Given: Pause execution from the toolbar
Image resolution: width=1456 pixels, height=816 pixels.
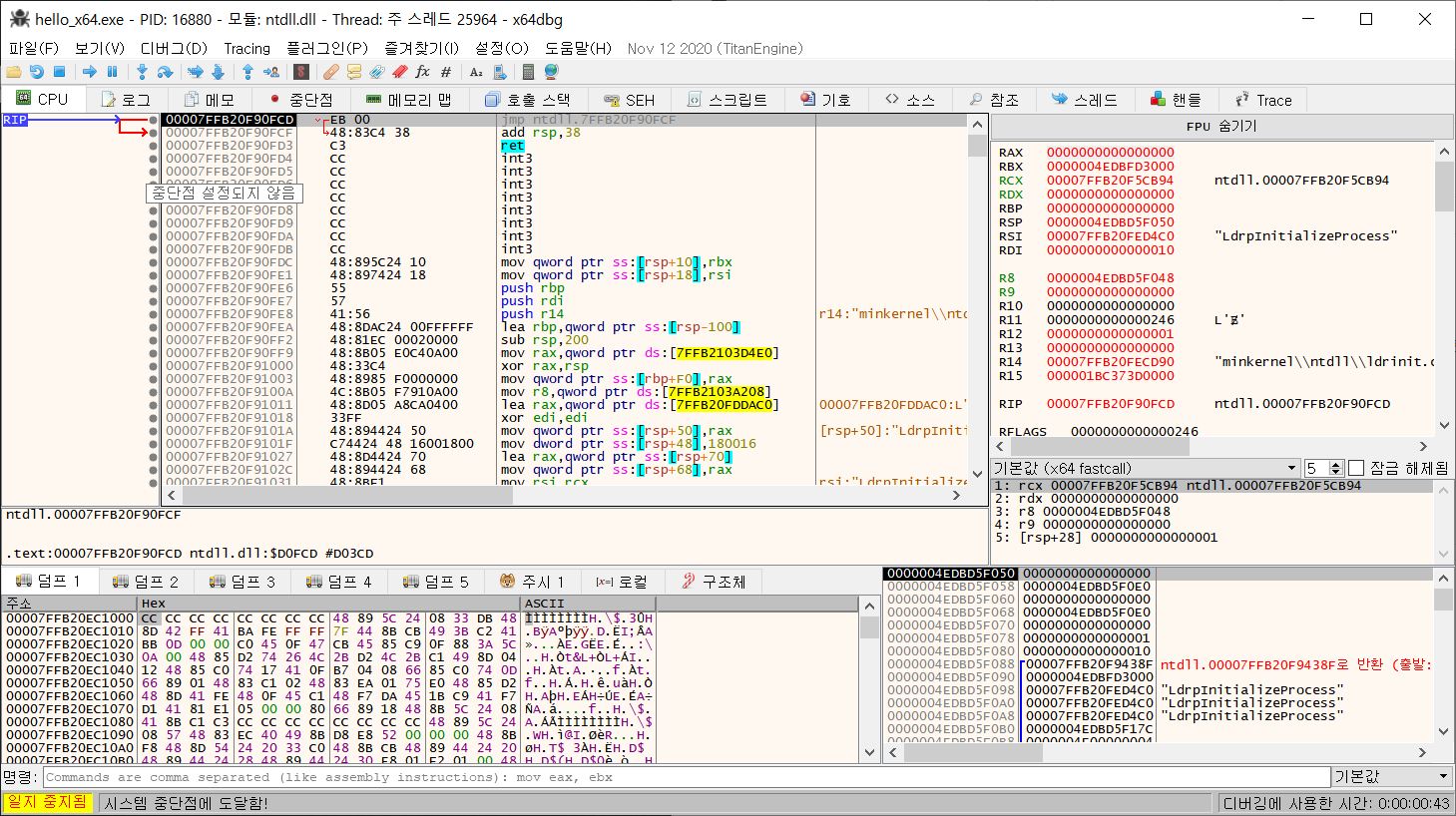Looking at the screenshot, I should pos(112,72).
